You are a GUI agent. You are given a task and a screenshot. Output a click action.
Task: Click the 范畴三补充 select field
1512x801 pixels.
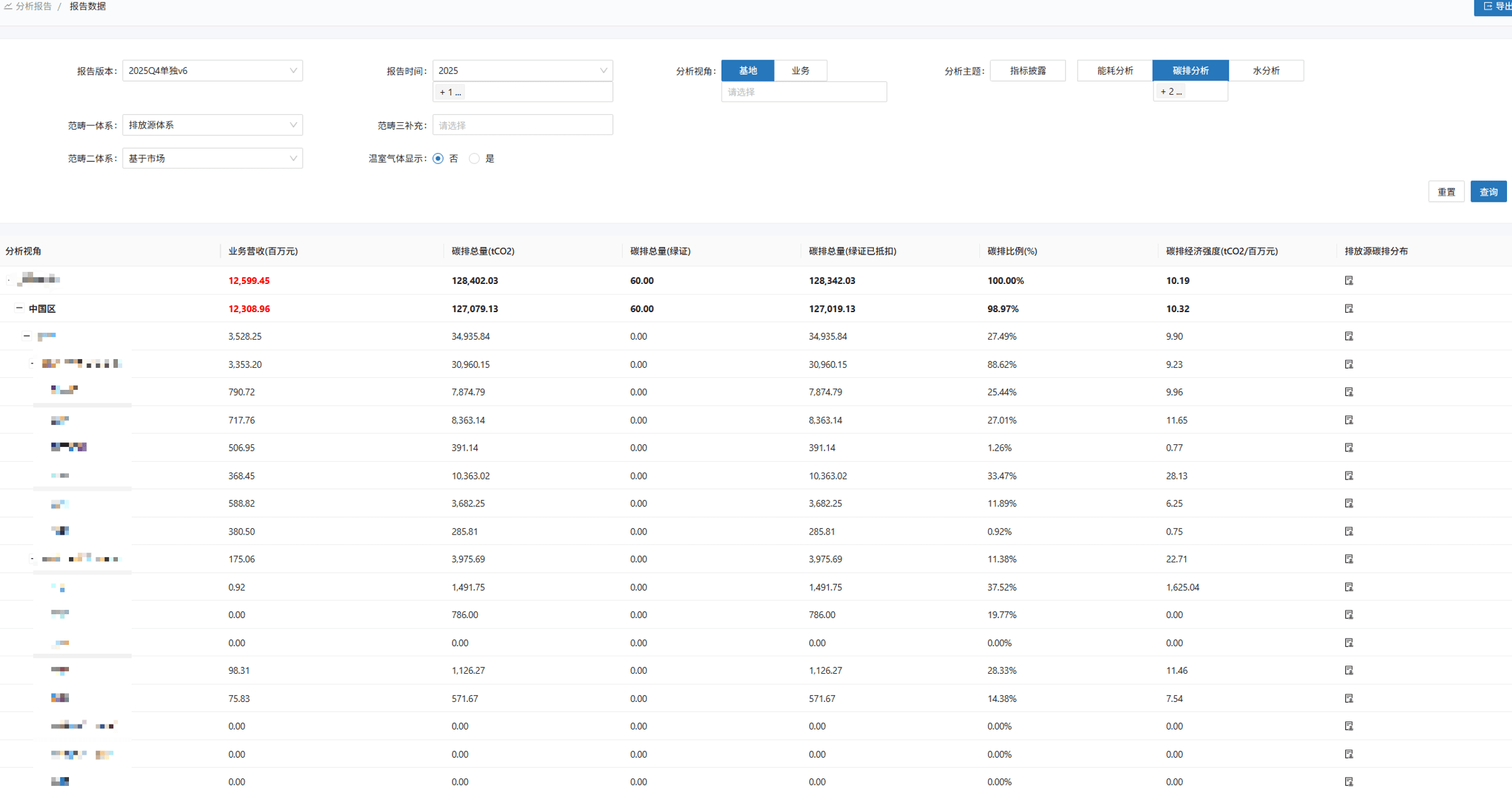tap(522, 125)
